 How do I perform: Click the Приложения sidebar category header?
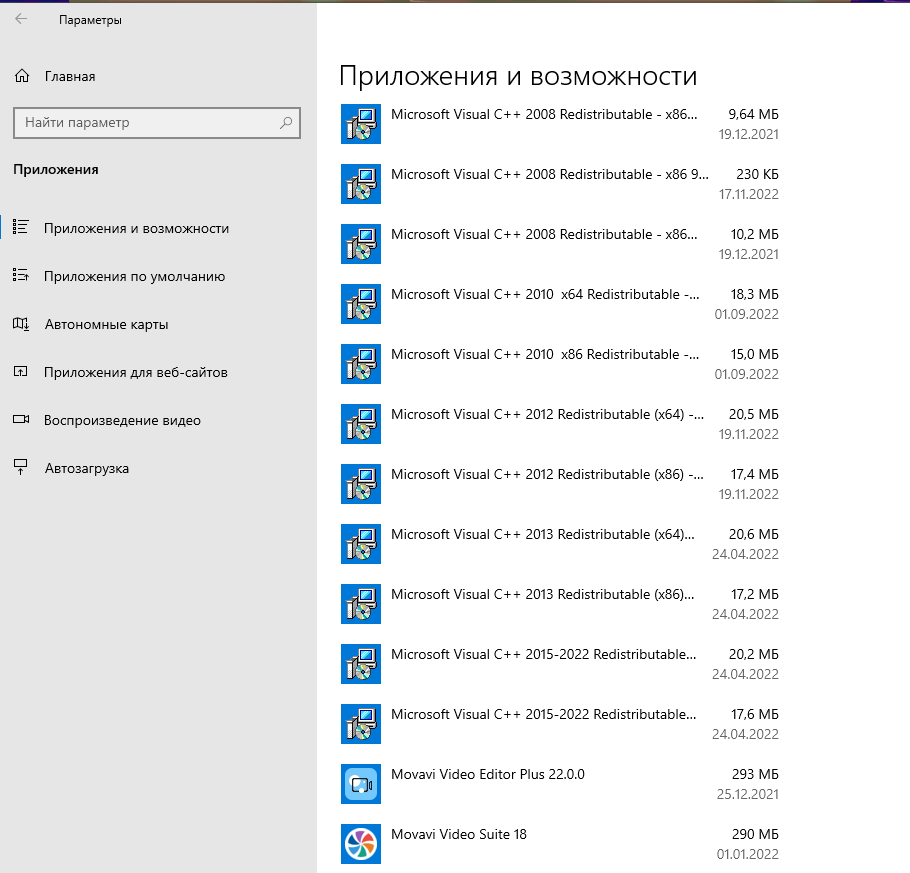56,169
